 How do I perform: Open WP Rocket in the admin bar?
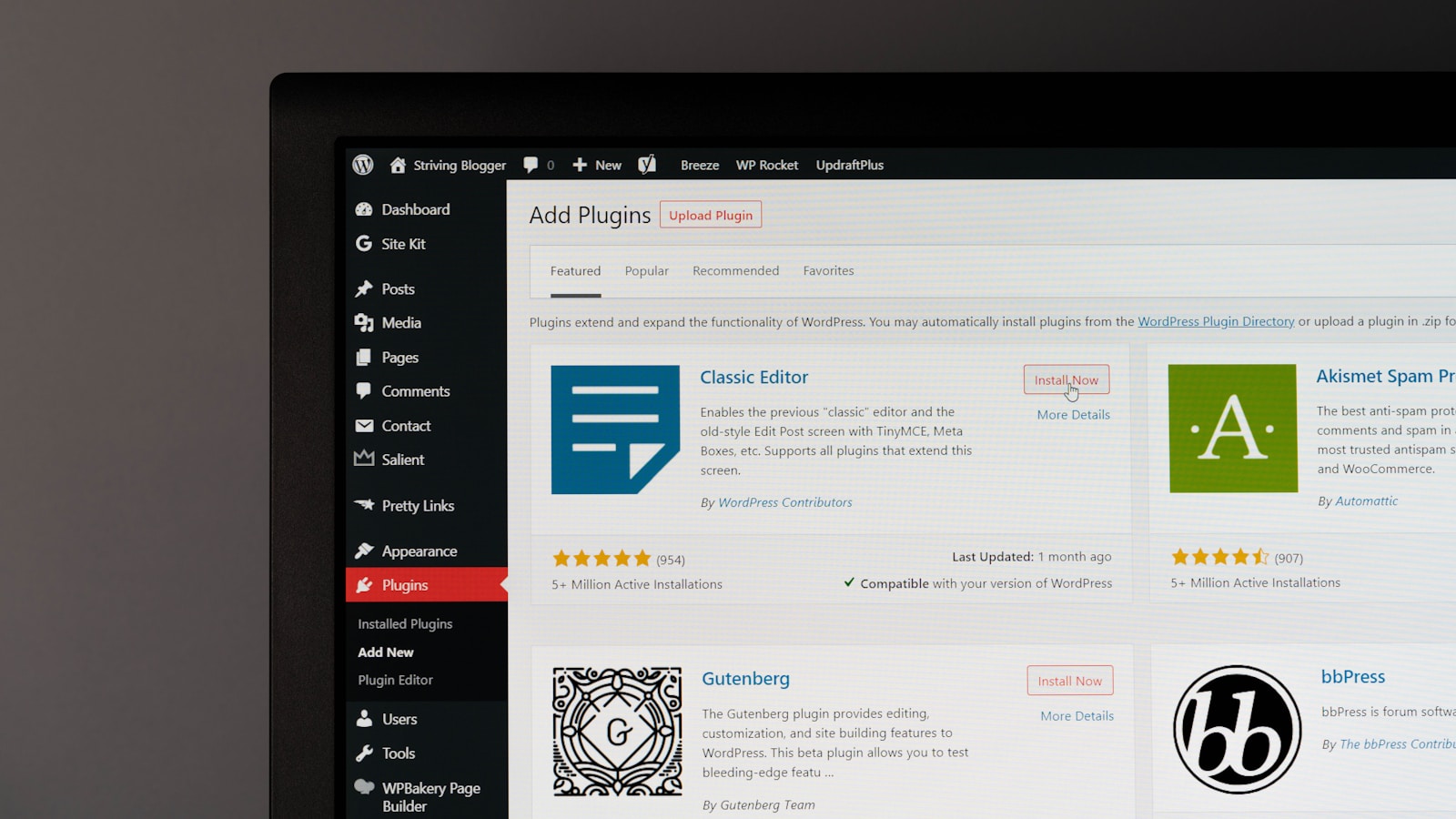point(767,165)
